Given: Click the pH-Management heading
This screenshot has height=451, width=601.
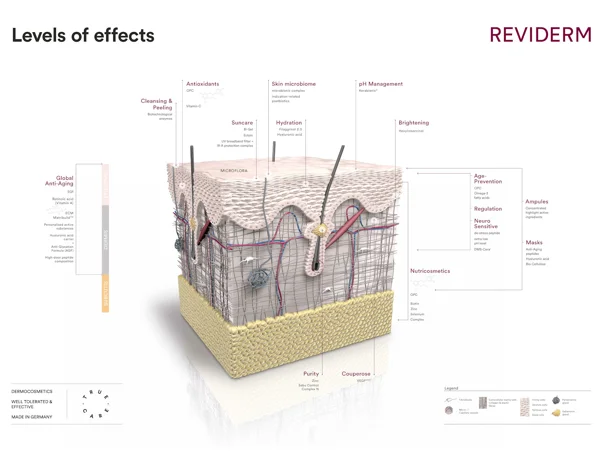Looking at the screenshot, I should 380,84.
